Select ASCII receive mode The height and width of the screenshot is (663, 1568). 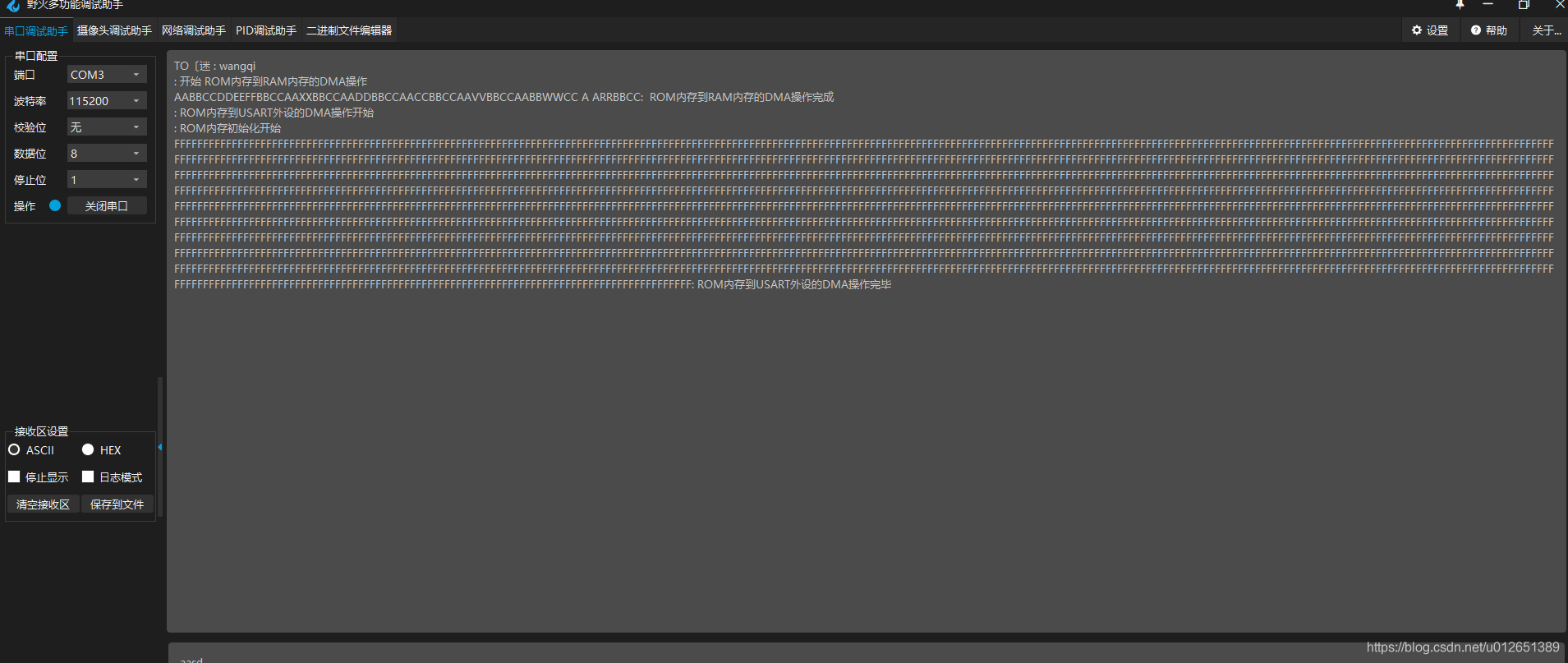pyautogui.click(x=14, y=449)
